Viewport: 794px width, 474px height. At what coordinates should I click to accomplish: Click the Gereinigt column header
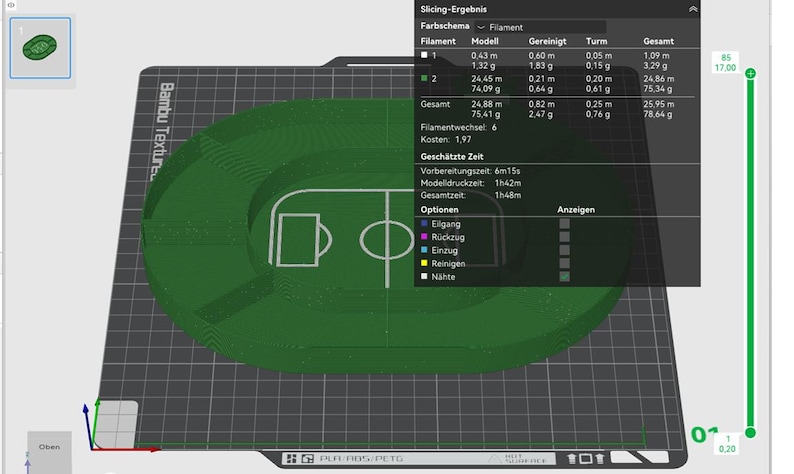click(547, 41)
